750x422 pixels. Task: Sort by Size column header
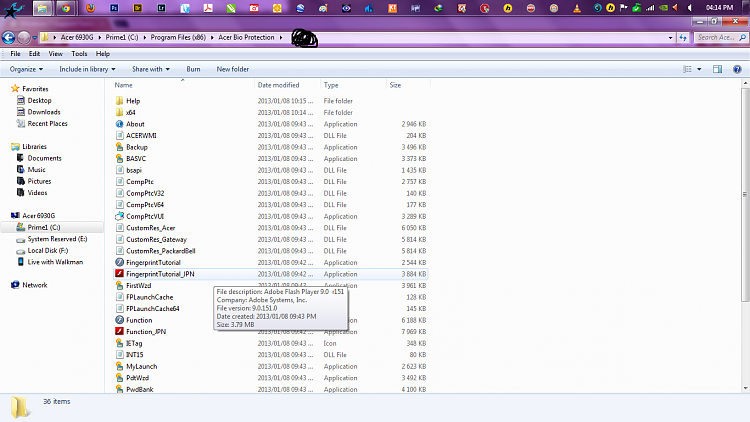coord(408,85)
